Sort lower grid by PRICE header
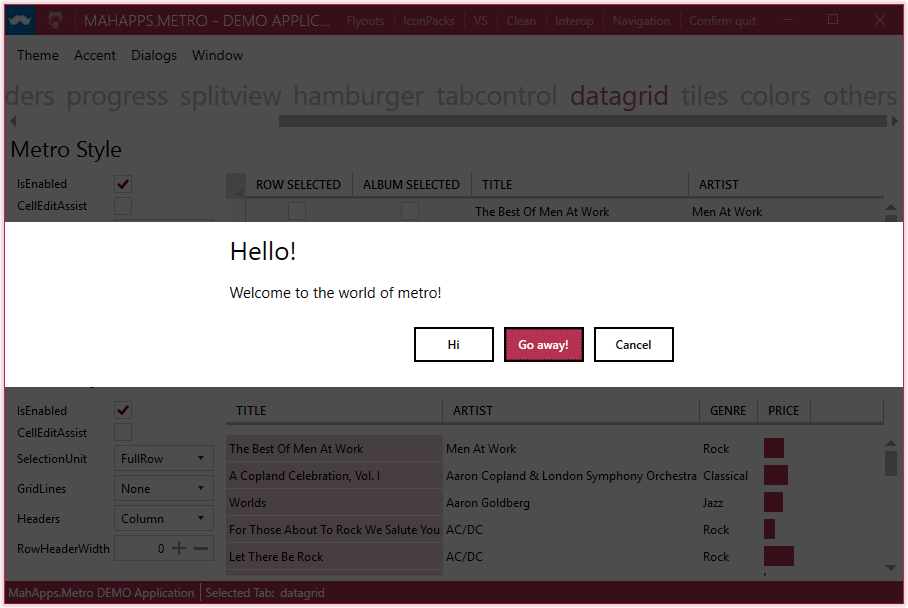This screenshot has width=908, height=608. click(783, 411)
